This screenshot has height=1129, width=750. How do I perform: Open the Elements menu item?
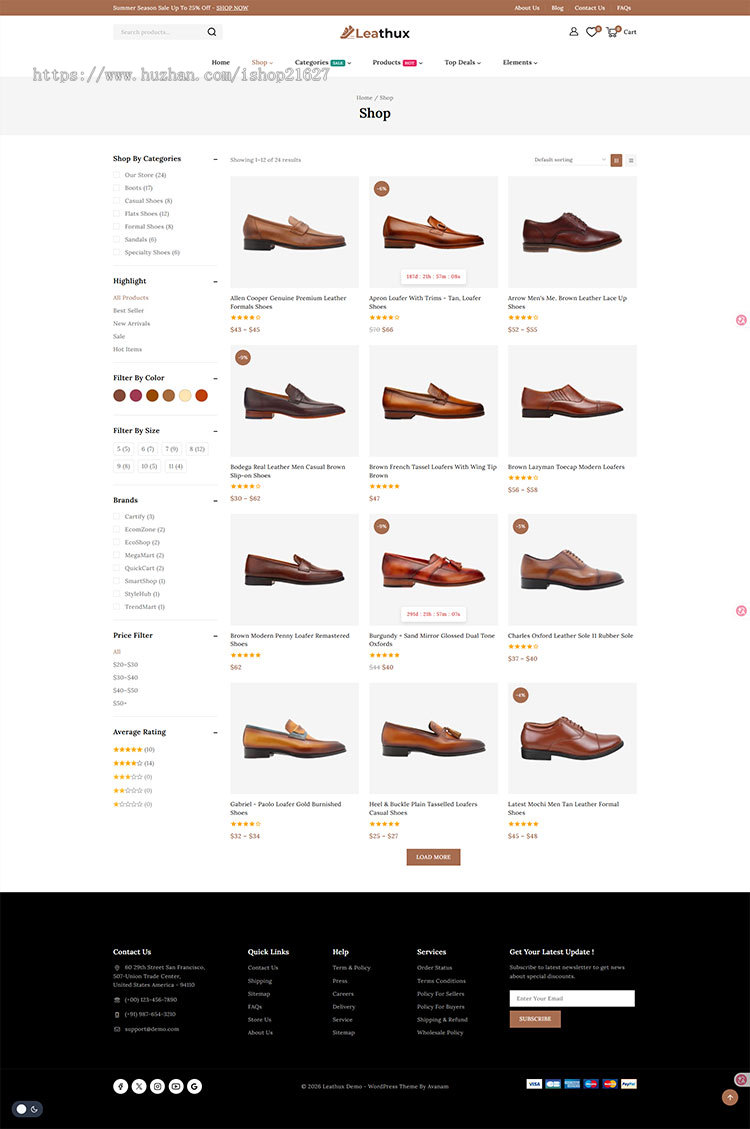pyautogui.click(x=520, y=63)
